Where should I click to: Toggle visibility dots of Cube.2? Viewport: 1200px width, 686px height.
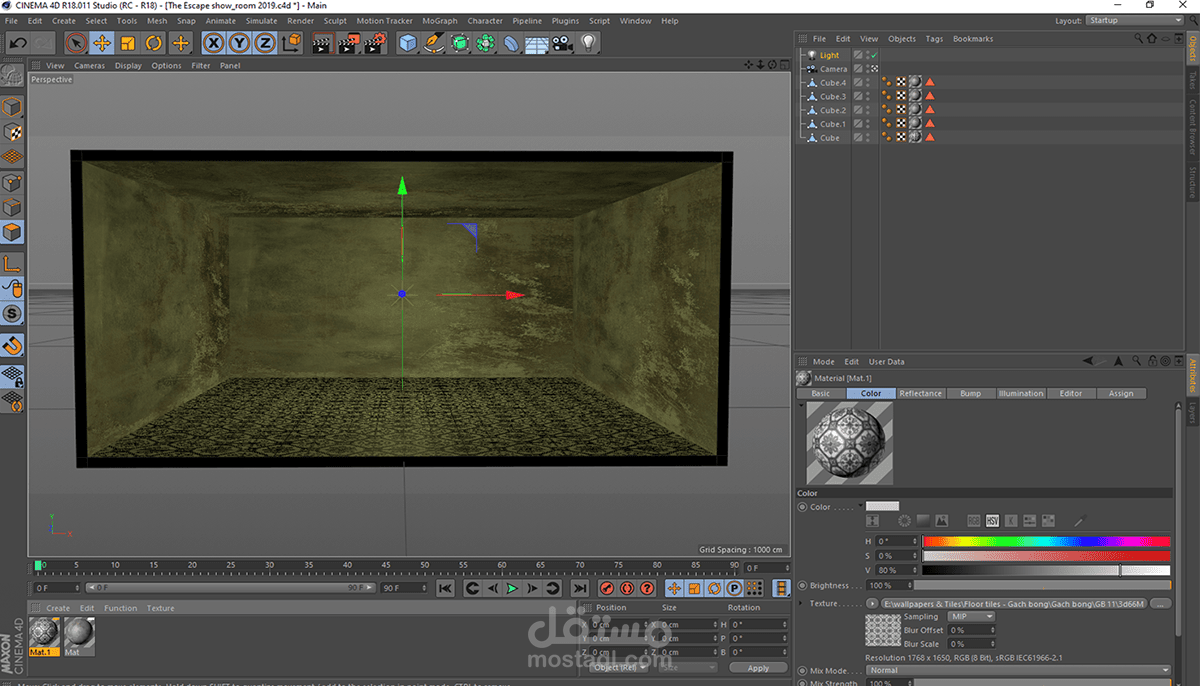coord(867,110)
